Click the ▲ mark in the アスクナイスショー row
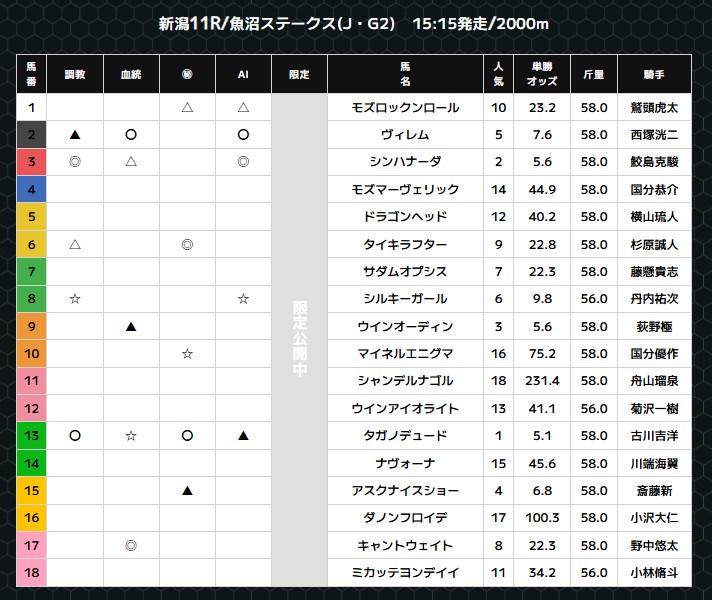 [x=187, y=491]
